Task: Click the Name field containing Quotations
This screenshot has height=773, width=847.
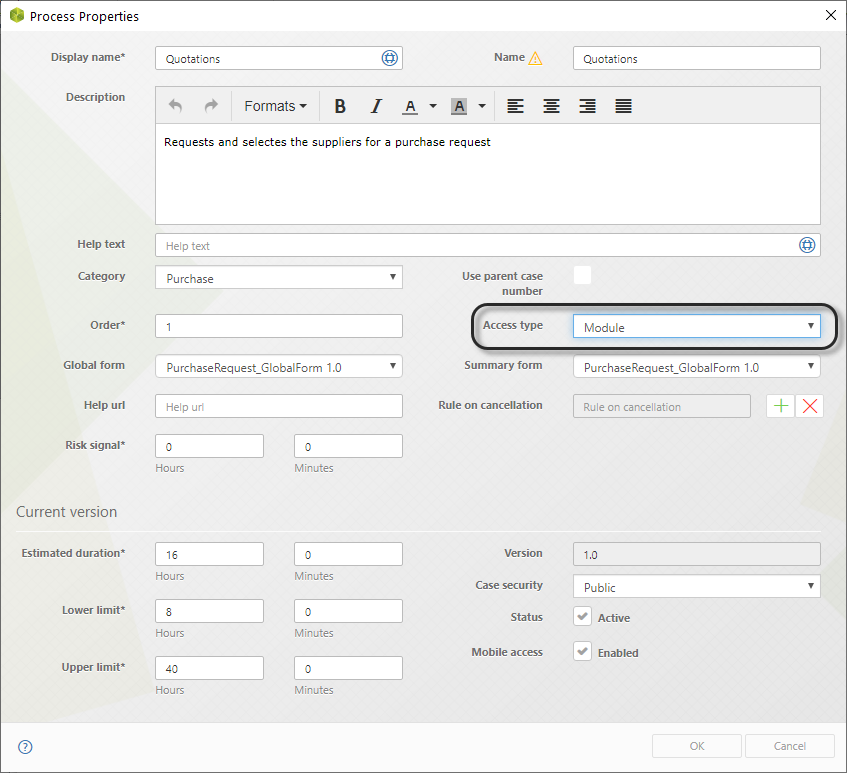Action: click(696, 58)
